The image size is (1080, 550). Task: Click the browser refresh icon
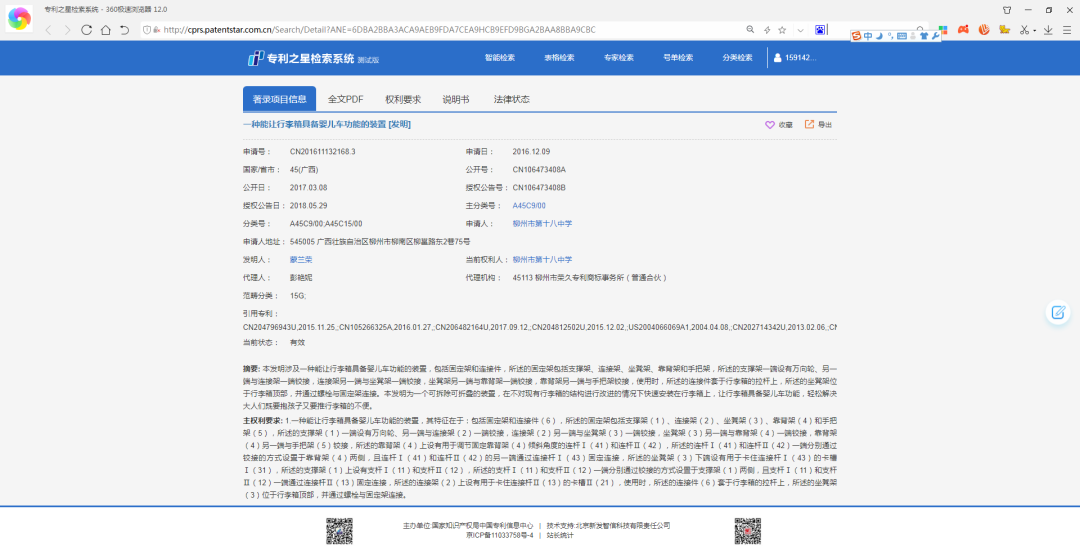[87, 30]
